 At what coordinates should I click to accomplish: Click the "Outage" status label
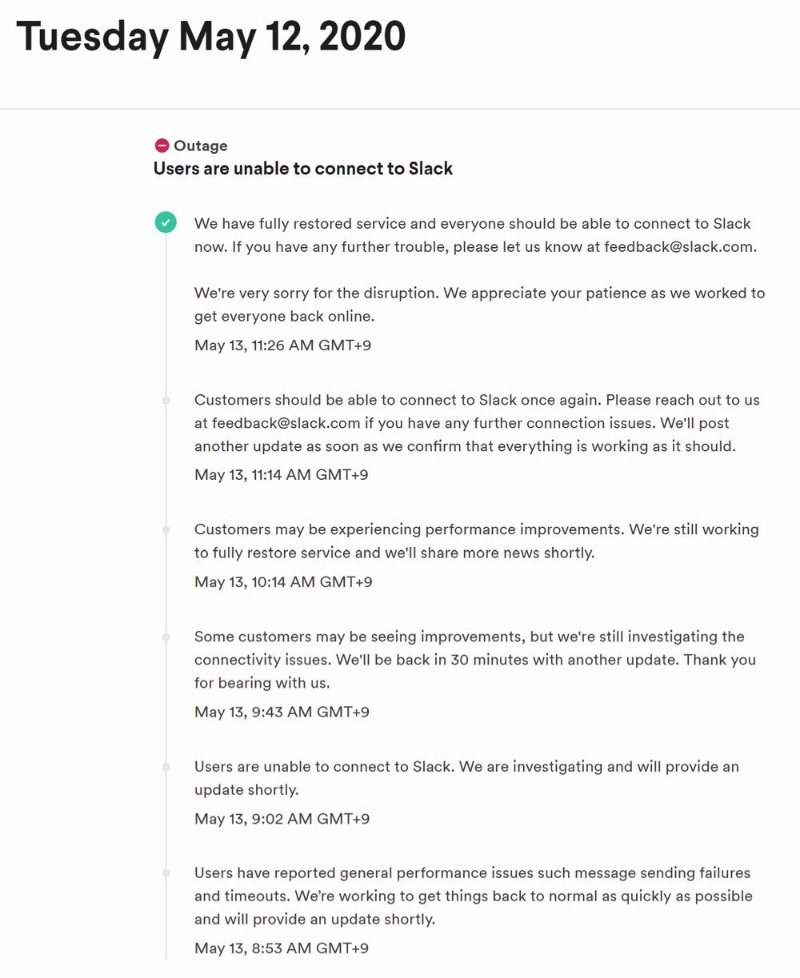[x=200, y=146]
